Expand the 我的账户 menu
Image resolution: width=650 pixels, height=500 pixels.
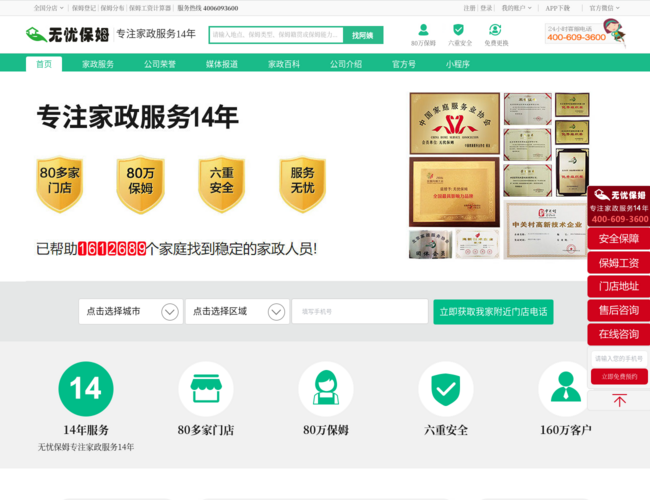517,8
